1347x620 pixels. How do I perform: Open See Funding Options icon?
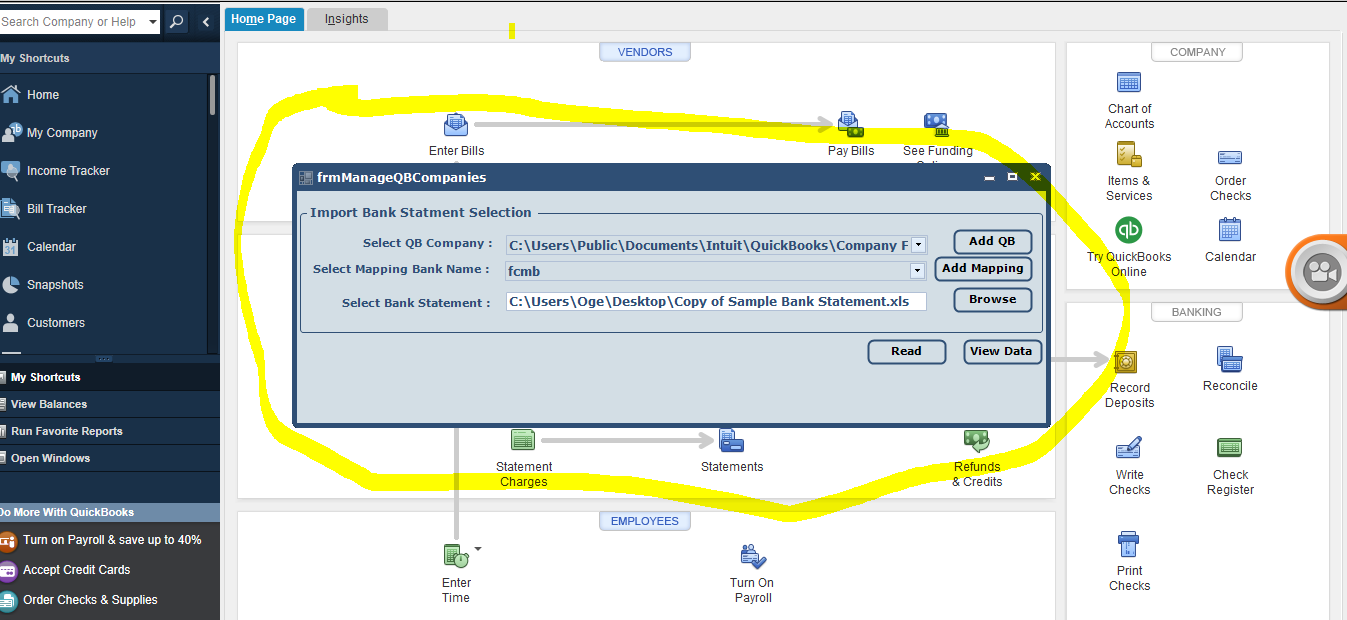pos(937,124)
